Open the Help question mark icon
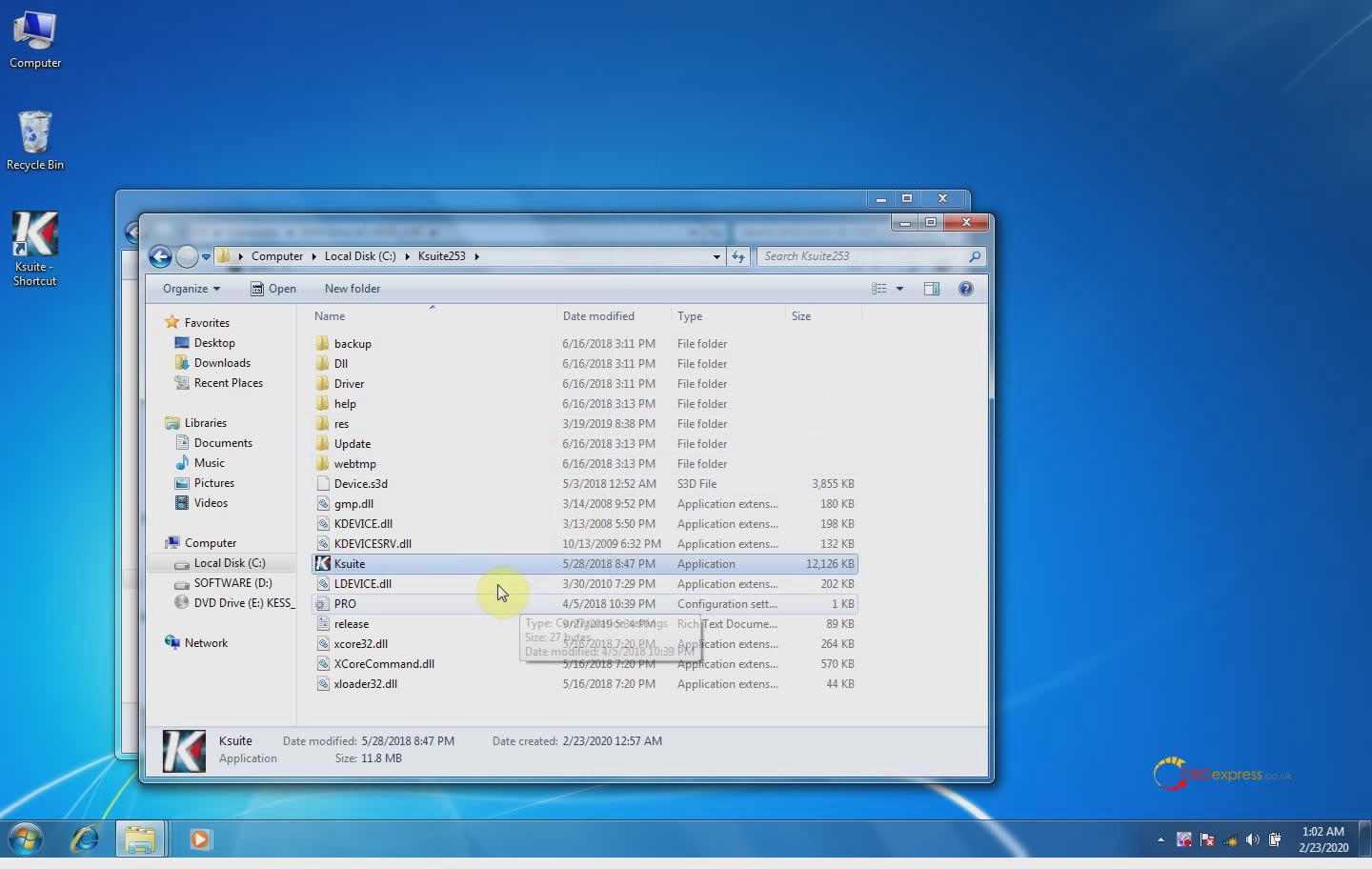The width and height of the screenshot is (1372, 869). pos(965,289)
